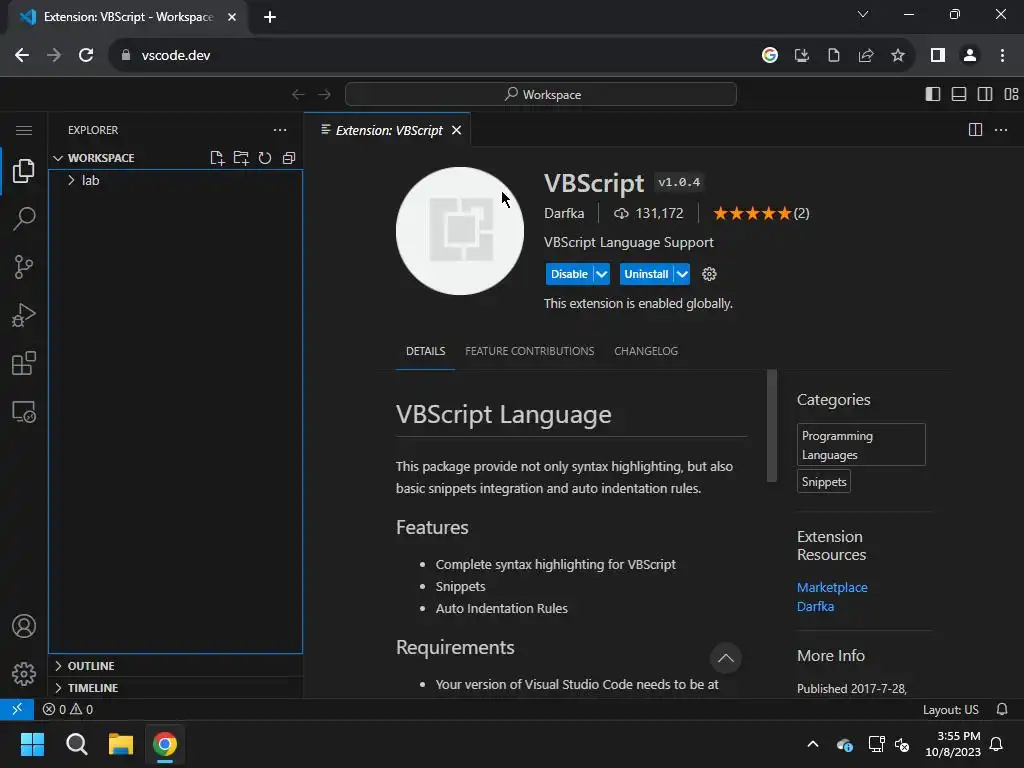The image size is (1024, 768).
Task: Click the Workspace command center search box
Action: (x=541, y=94)
